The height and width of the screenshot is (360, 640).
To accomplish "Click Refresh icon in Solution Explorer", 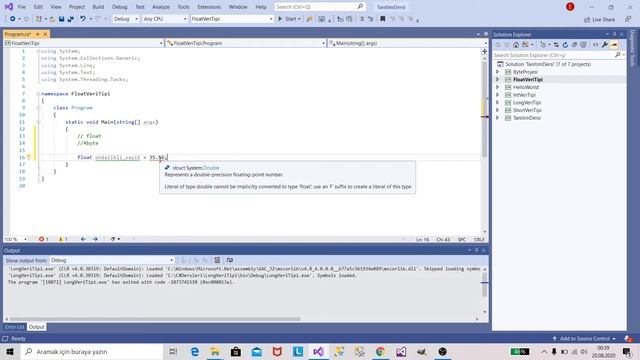I will click(x=565, y=45).
